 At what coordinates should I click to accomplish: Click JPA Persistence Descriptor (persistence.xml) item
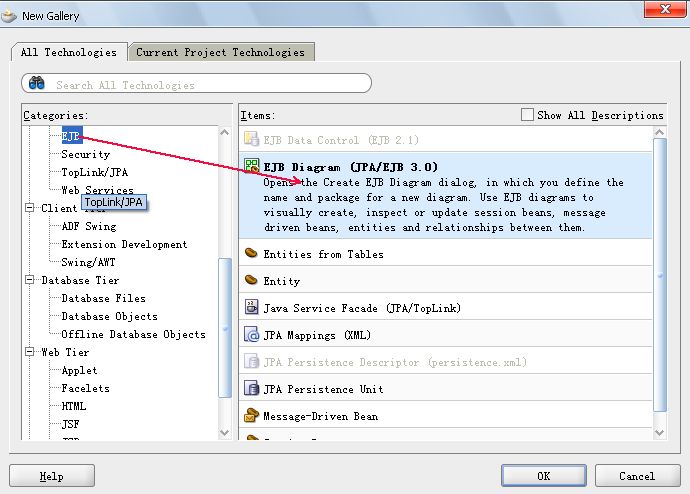click(x=445, y=361)
